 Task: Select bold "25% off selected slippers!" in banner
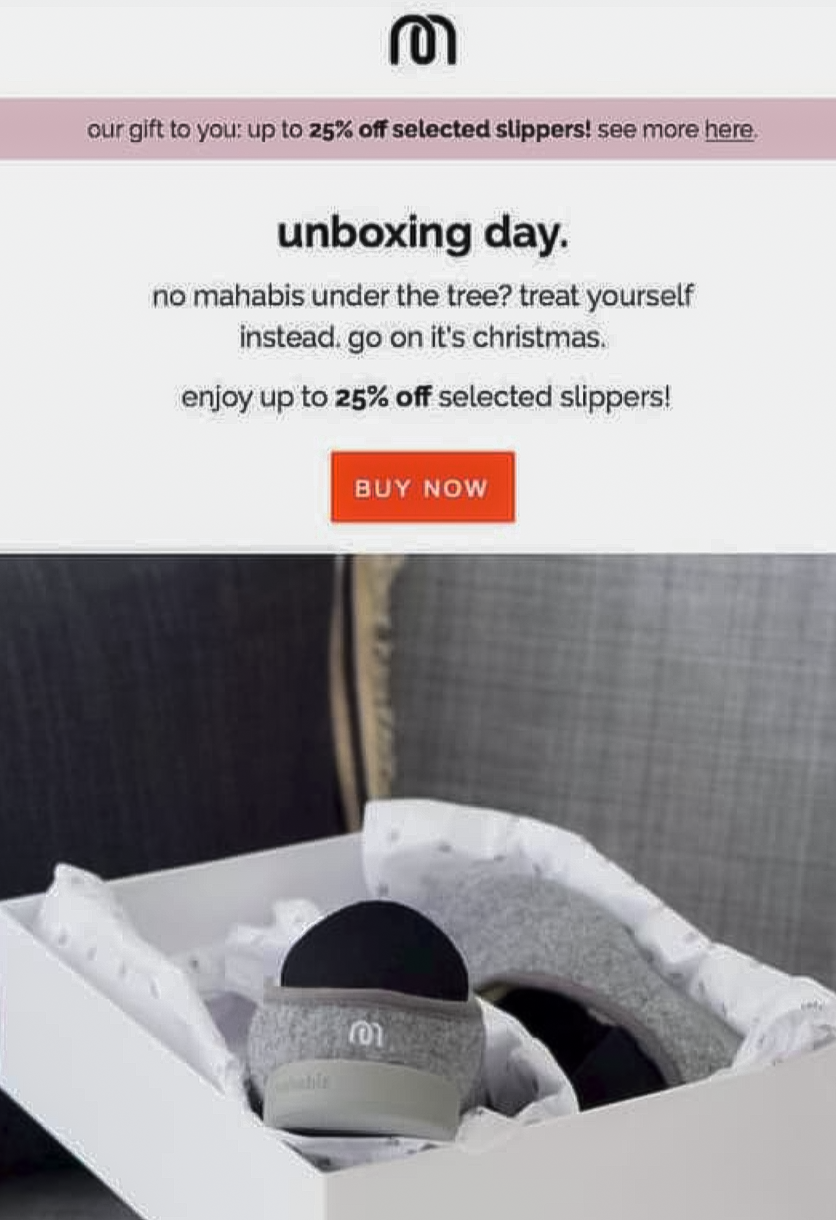point(450,129)
